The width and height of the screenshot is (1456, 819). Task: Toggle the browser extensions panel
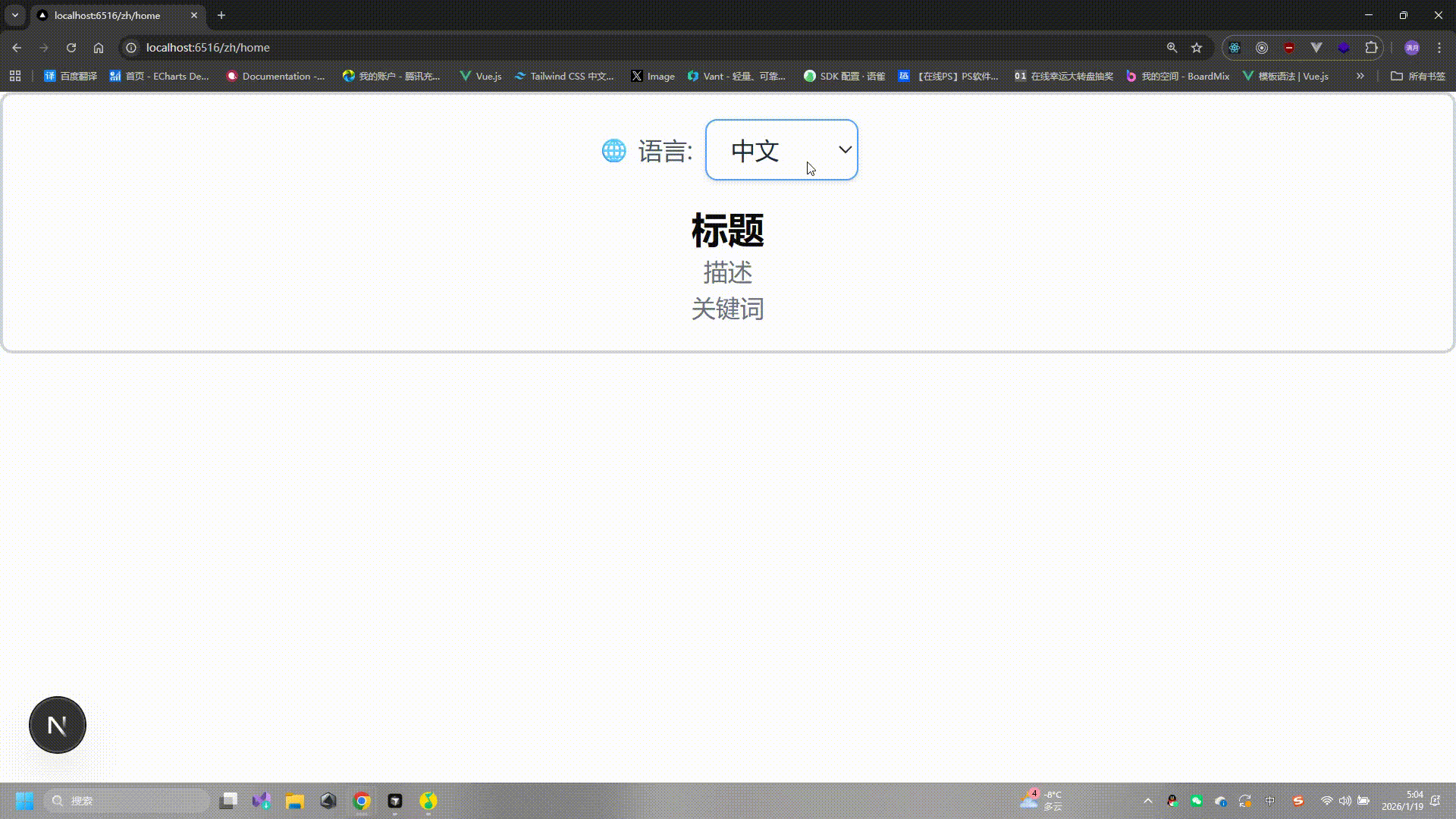coord(1370,47)
